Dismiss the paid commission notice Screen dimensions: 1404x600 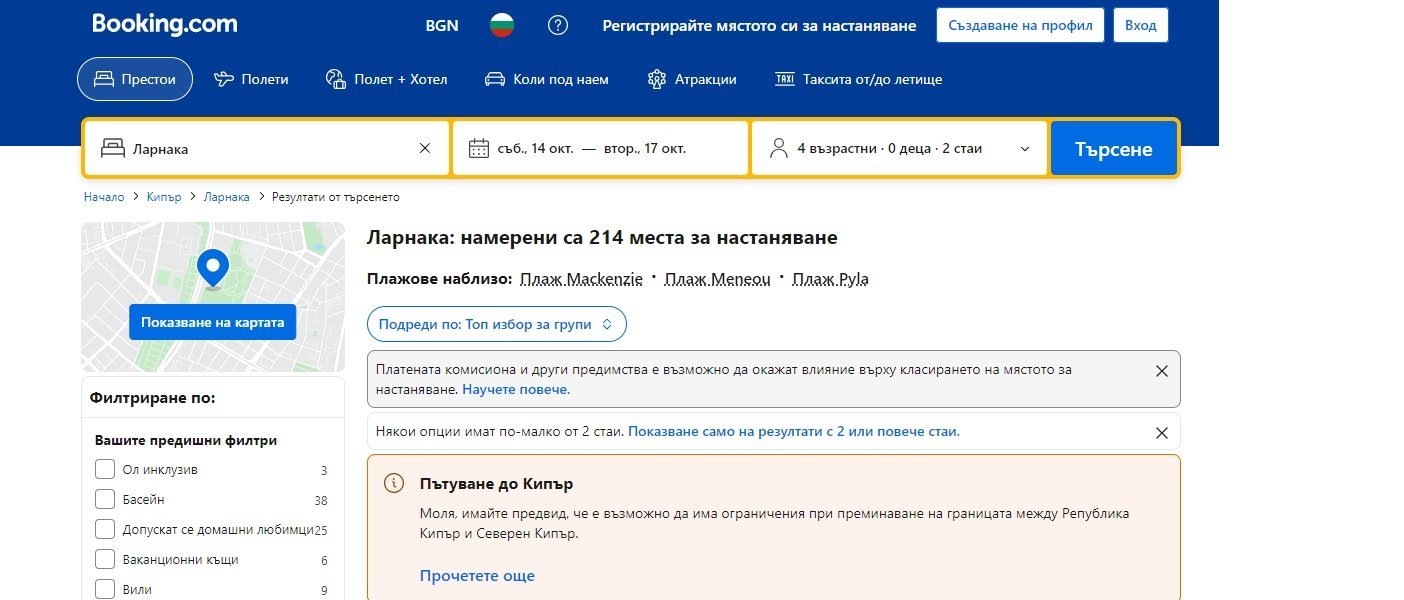(x=1161, y=371)
